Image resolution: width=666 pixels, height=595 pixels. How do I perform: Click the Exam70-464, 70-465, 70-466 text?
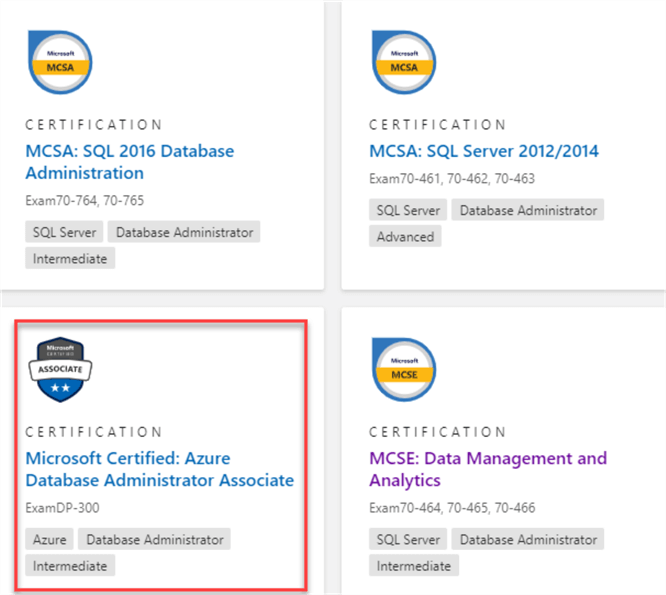click(452, 508)
